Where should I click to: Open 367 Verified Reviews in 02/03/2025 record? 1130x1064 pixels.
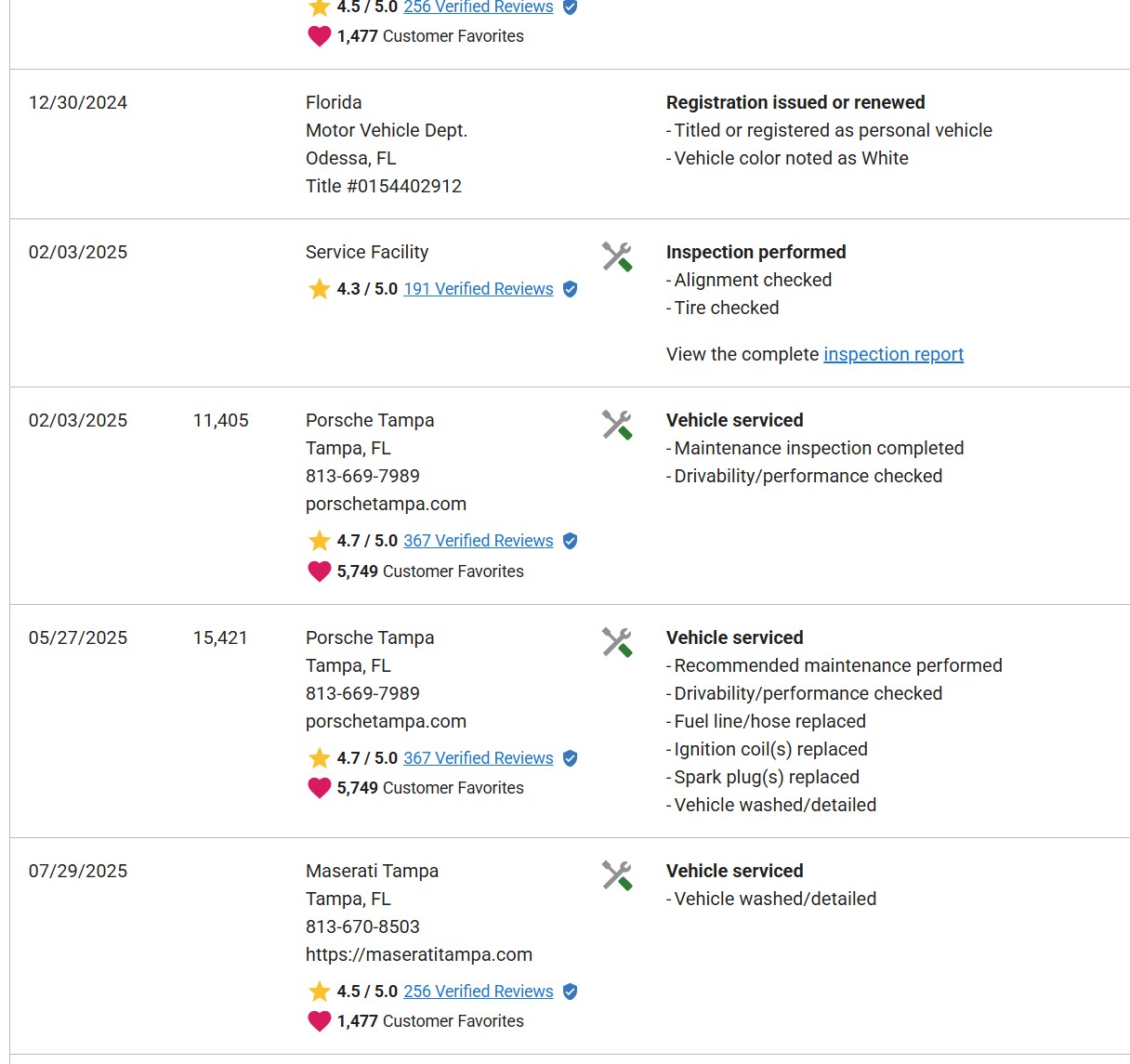(478, 541)
